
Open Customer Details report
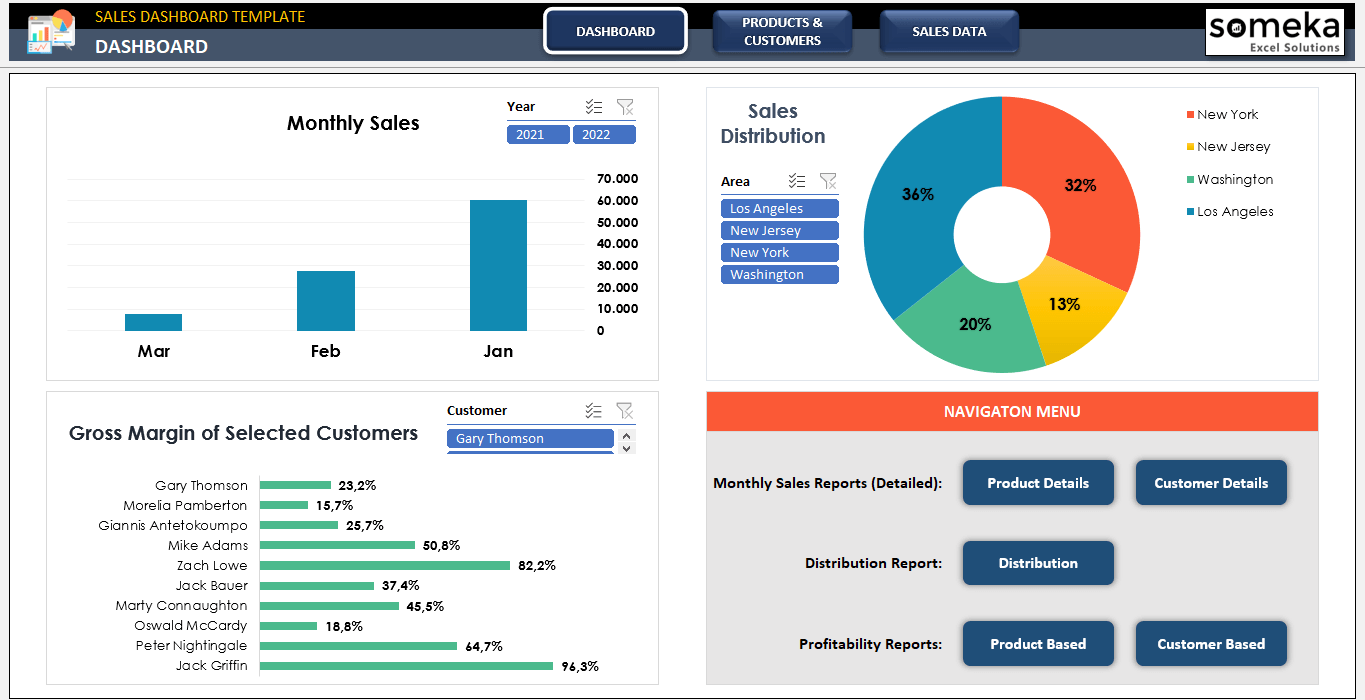tap(1211, 483)
